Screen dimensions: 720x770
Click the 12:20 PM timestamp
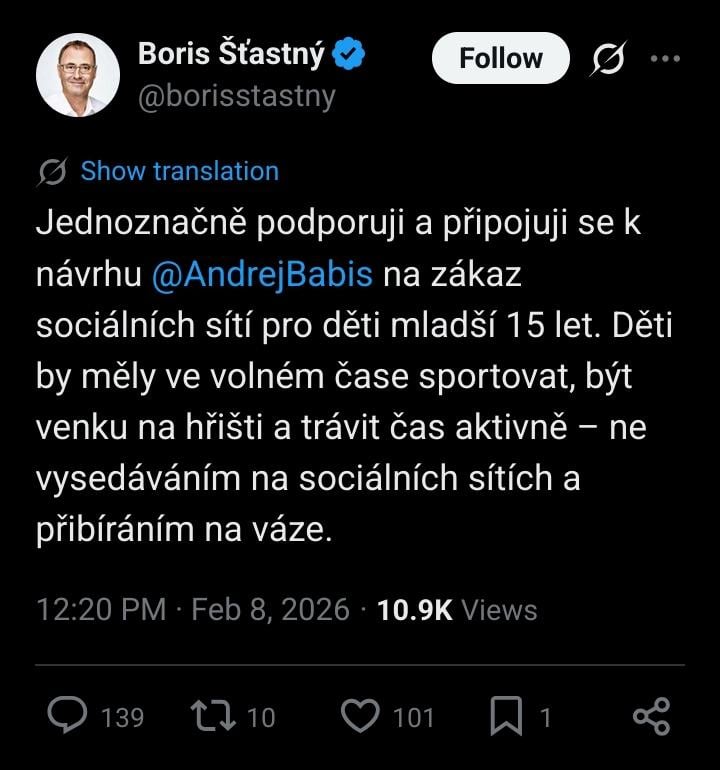(x=100, y=610)
